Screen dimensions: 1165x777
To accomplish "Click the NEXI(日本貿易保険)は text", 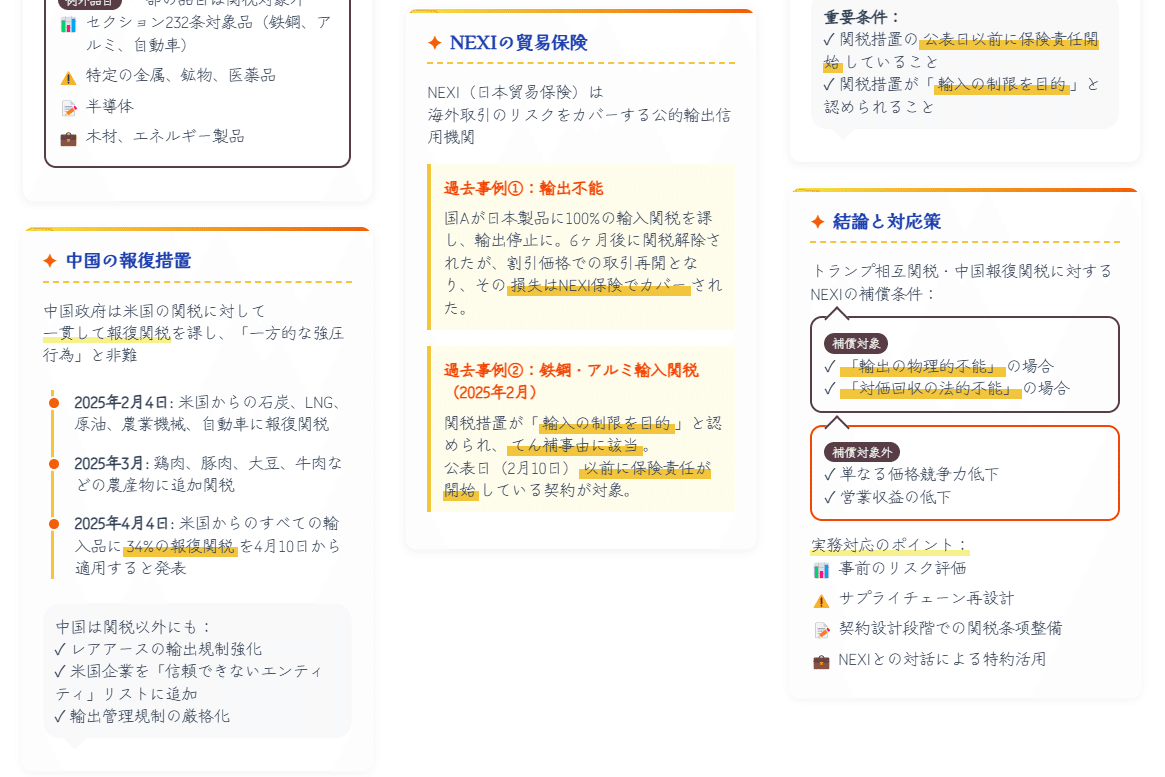I will tap(516, 93).
